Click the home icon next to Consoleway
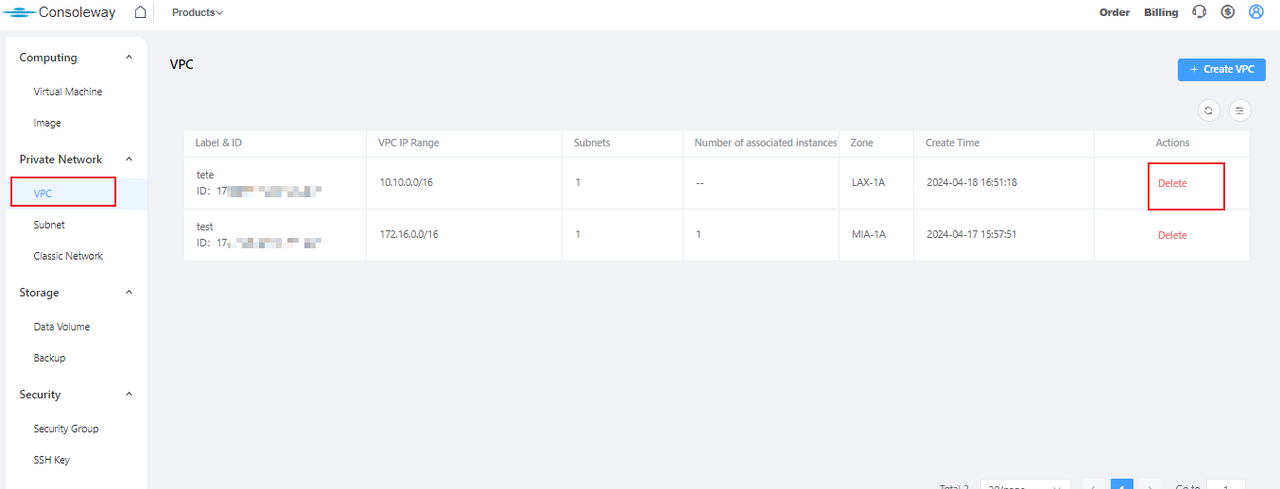 coord(140,13)
